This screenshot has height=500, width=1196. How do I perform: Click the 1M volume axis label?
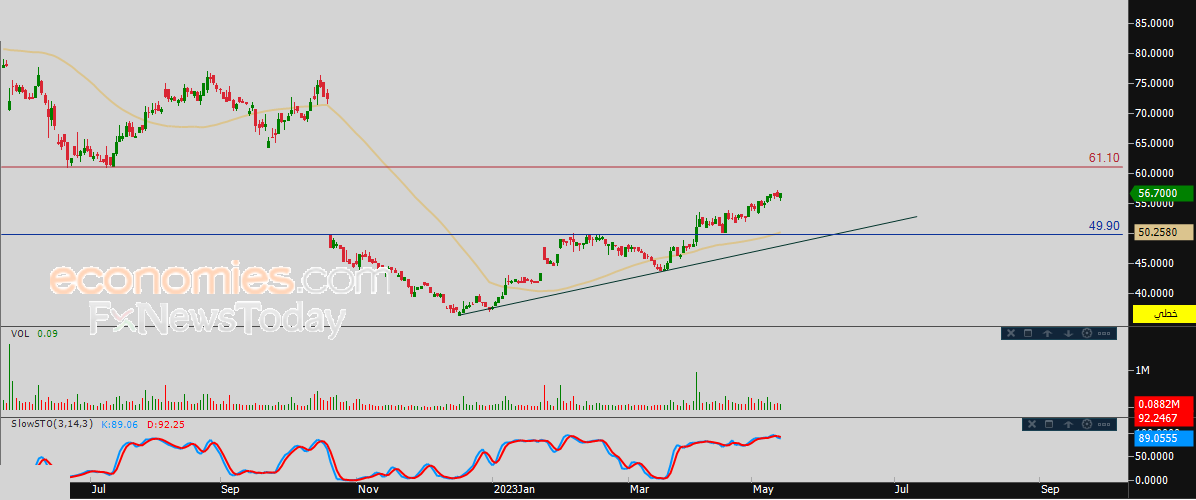1142,370
